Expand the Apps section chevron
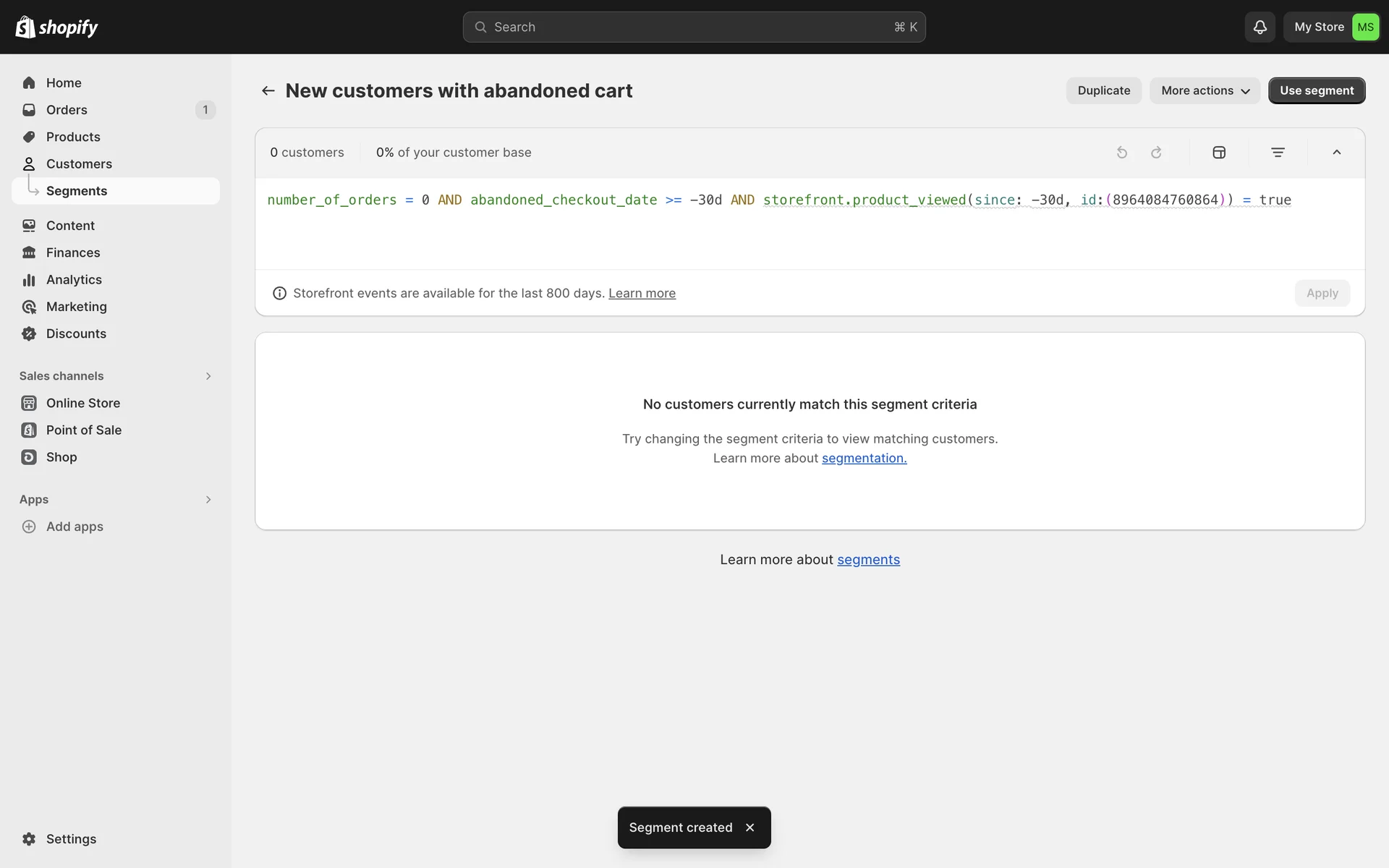 tap(208, 500)
